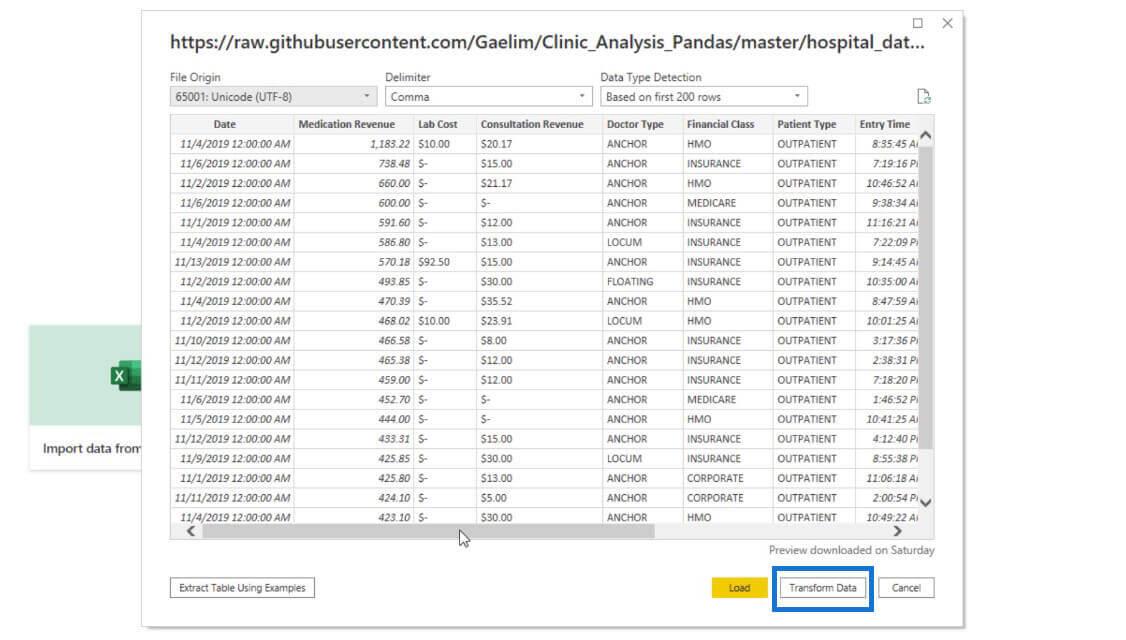Click the 586.80 medication revenue cell
Screen dimensions: 1126x640
pyautogui.click(x=354, y=242)
